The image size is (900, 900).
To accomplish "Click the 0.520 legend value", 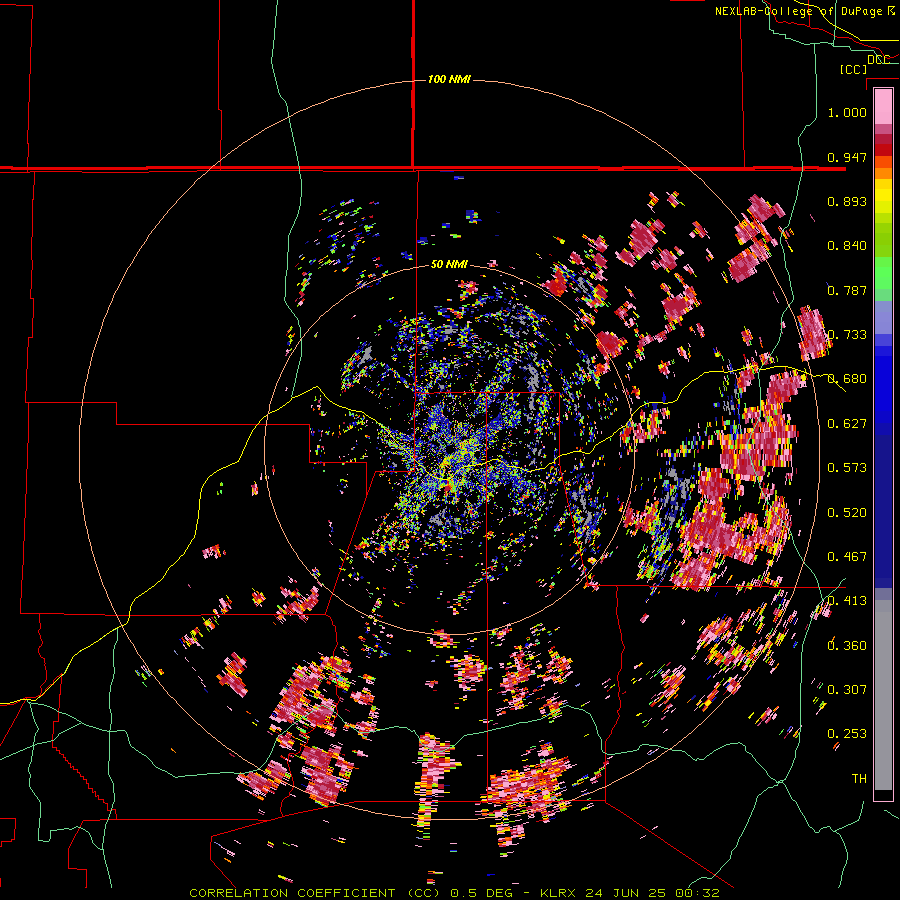I will coord(847,512).
